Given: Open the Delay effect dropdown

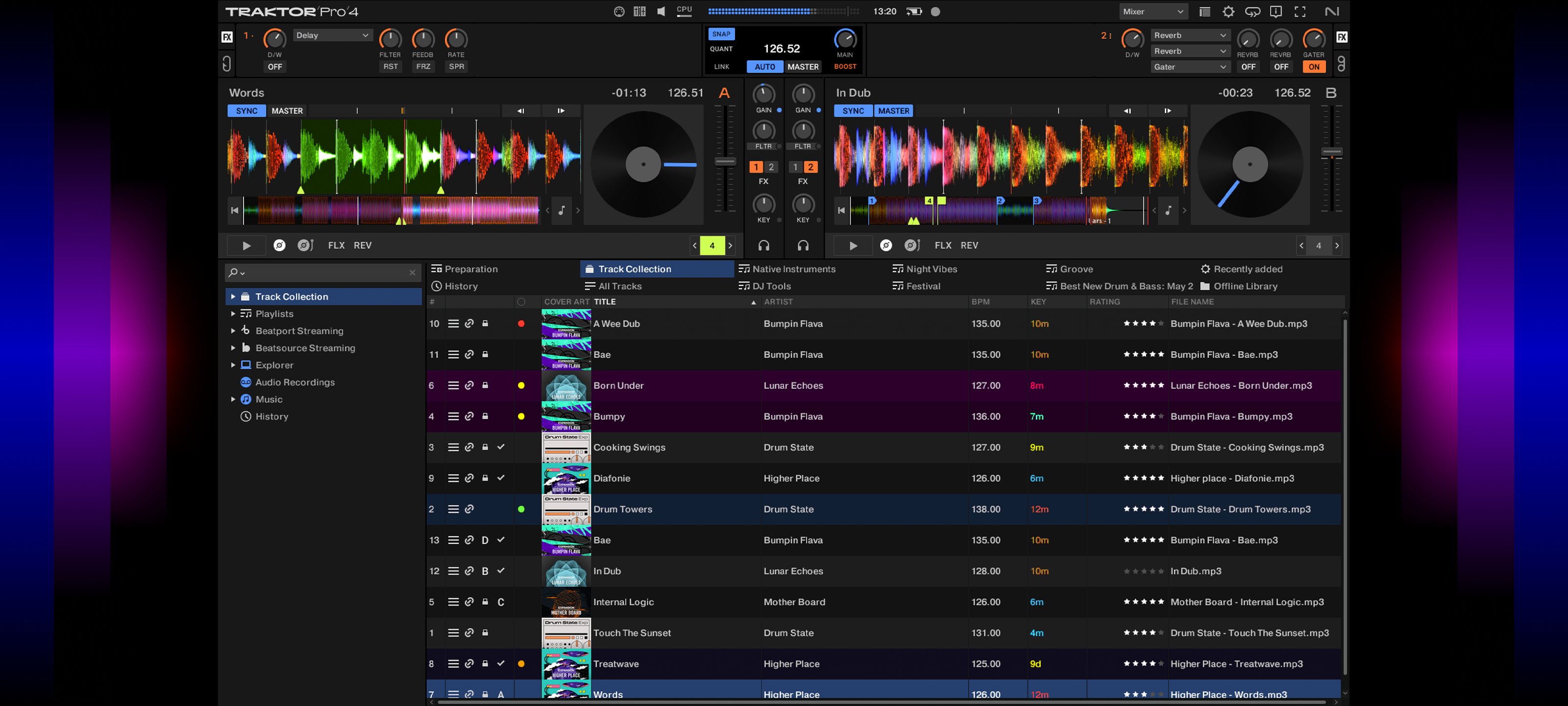Looking at the screenshot, I should 332,35.
